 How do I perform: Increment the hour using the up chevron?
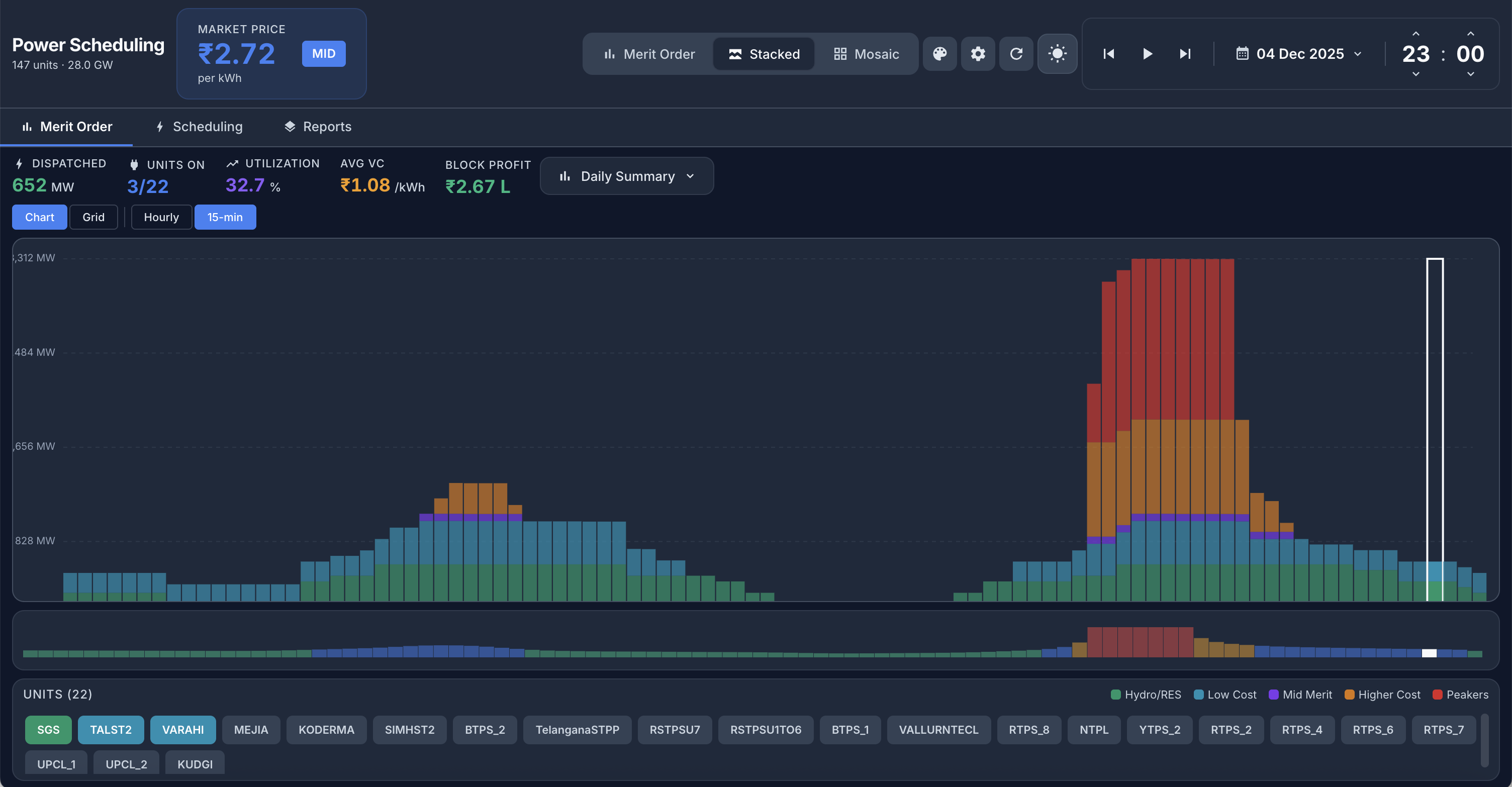pyautogui.click(x=1415, y=34)
